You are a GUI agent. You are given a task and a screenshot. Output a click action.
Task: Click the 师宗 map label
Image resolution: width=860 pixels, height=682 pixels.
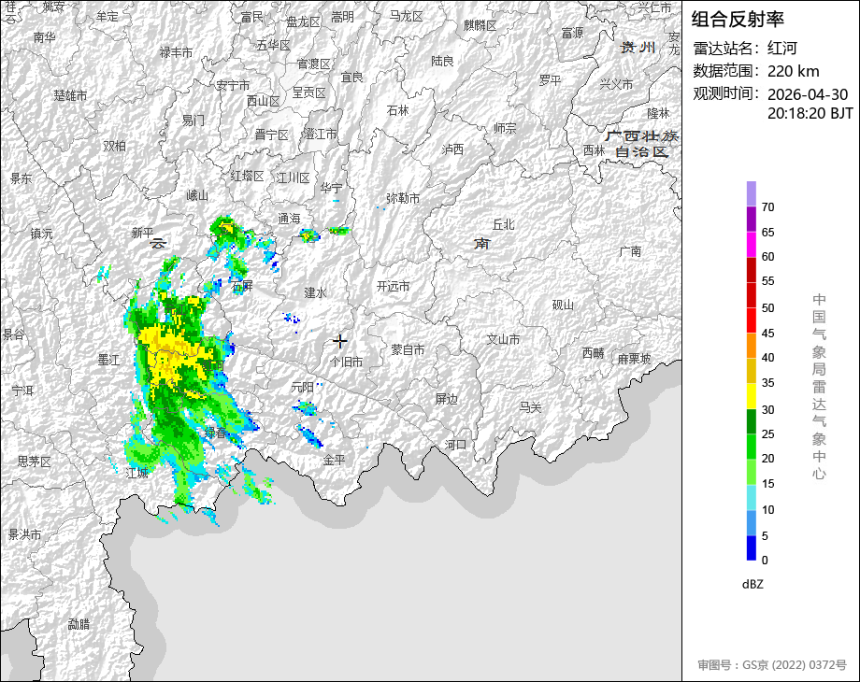(x=505, y=128)
